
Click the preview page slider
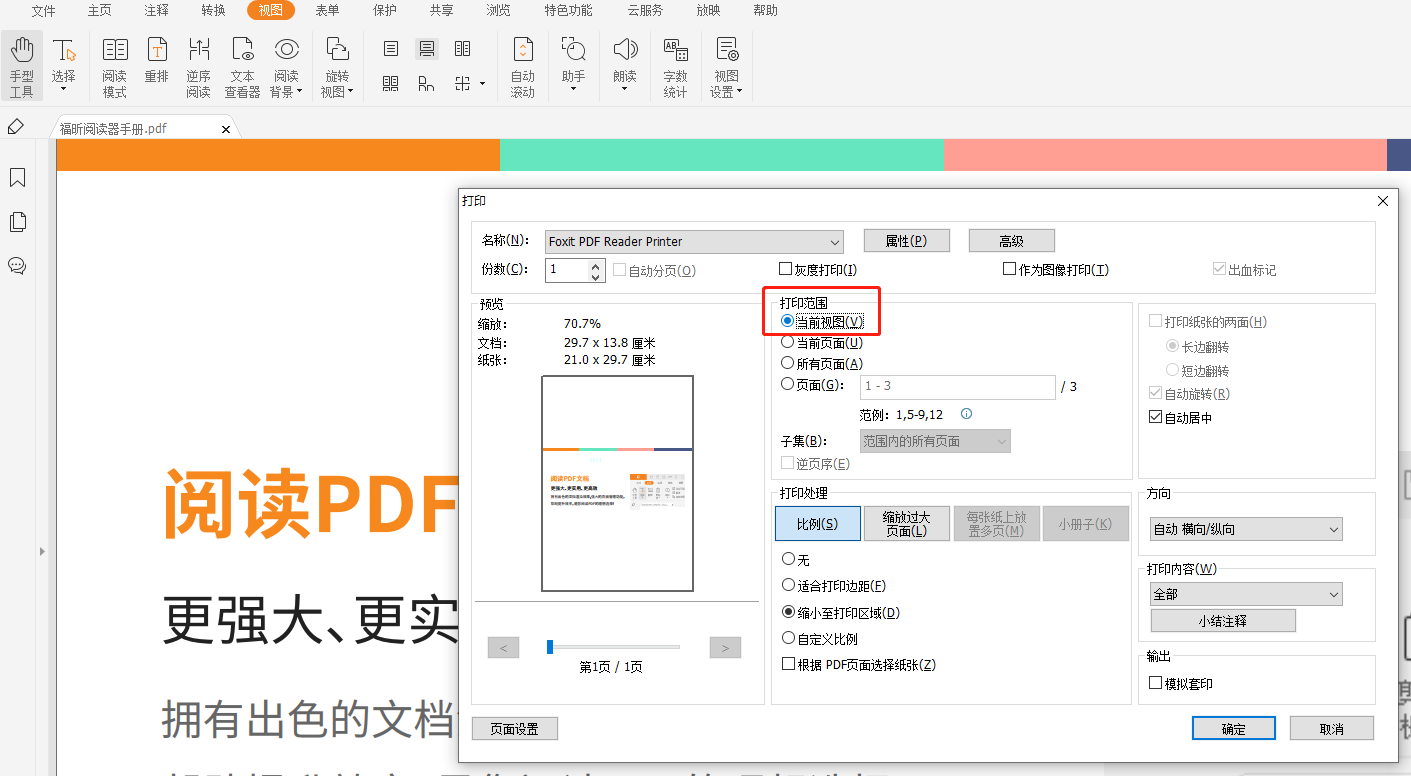pyautogui.click(x=613, y=647)
